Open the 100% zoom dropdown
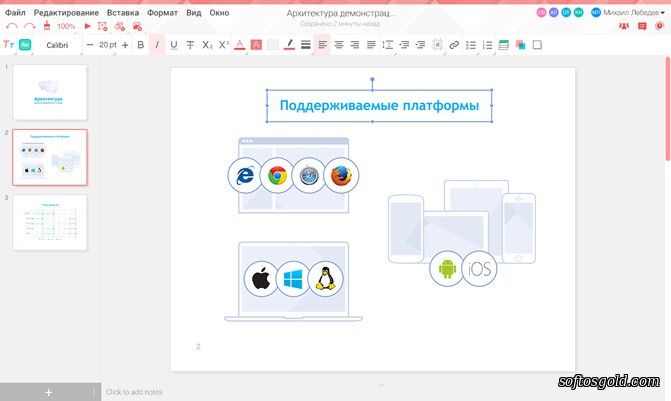This screenshot has height=401, width=671. [x=66, y=26]
